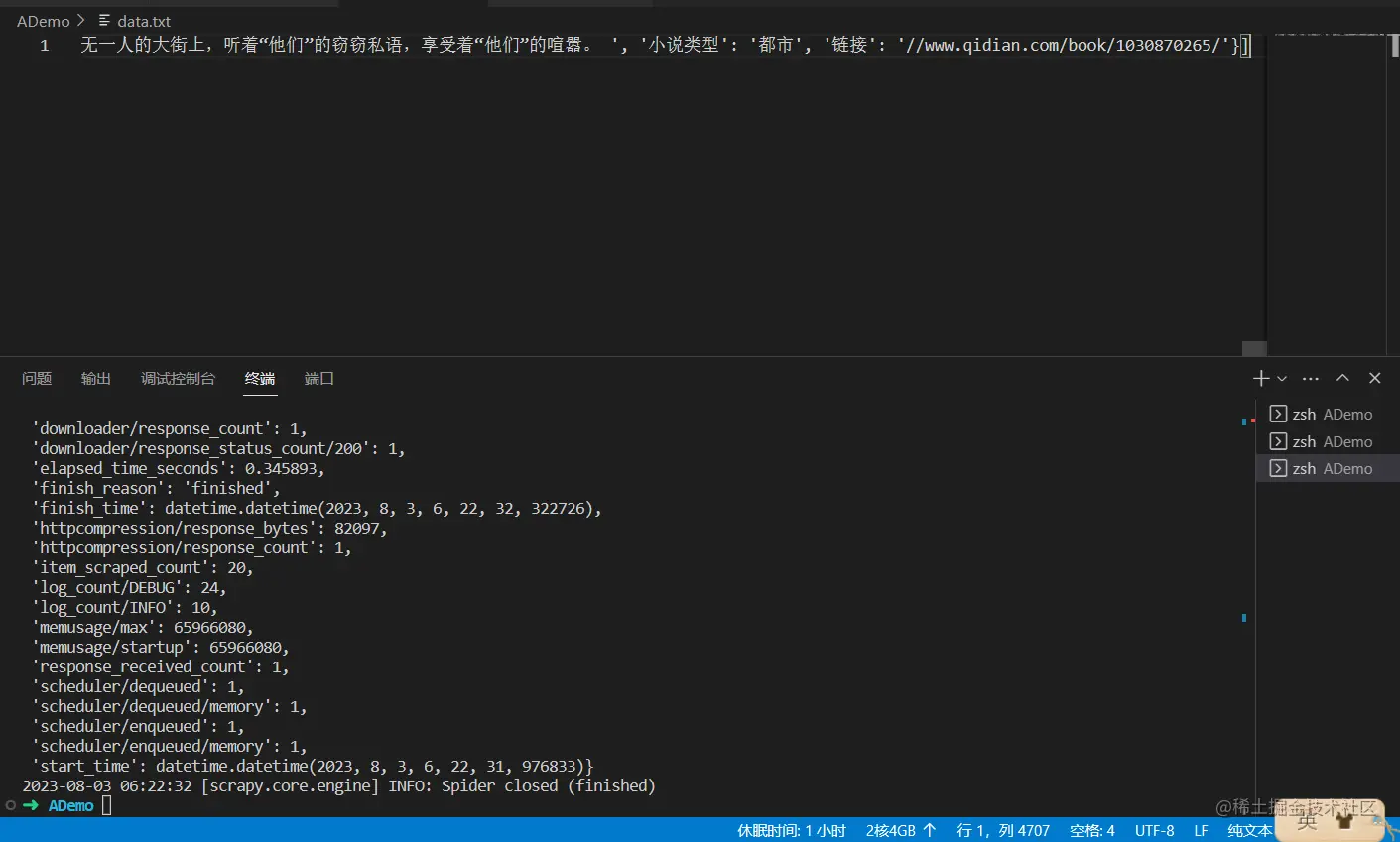
Task: Click line number 1 in the gutter
Action: pyautogui.click(x=45, y=46)
